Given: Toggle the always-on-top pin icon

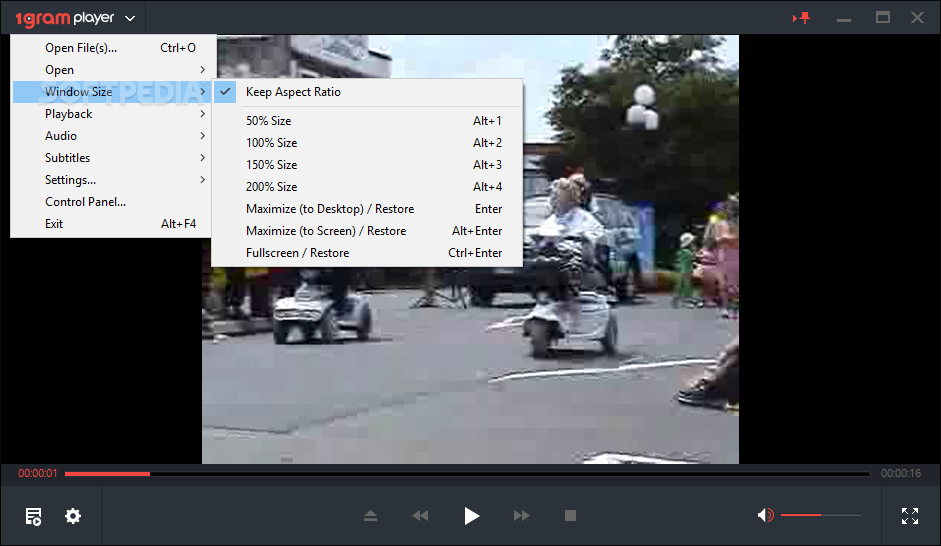Looking at the screenshot, I should 802,18.
